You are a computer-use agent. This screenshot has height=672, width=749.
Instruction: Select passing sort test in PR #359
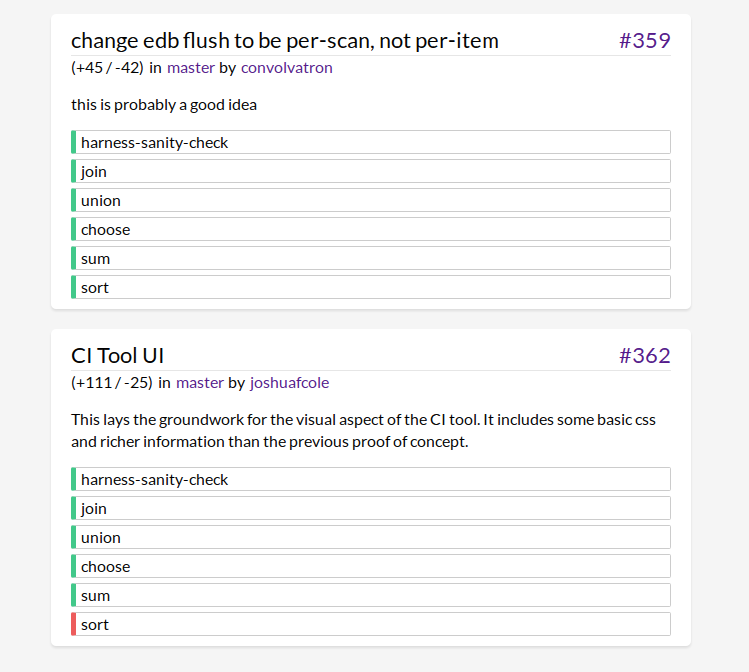[x=370, y=288]
